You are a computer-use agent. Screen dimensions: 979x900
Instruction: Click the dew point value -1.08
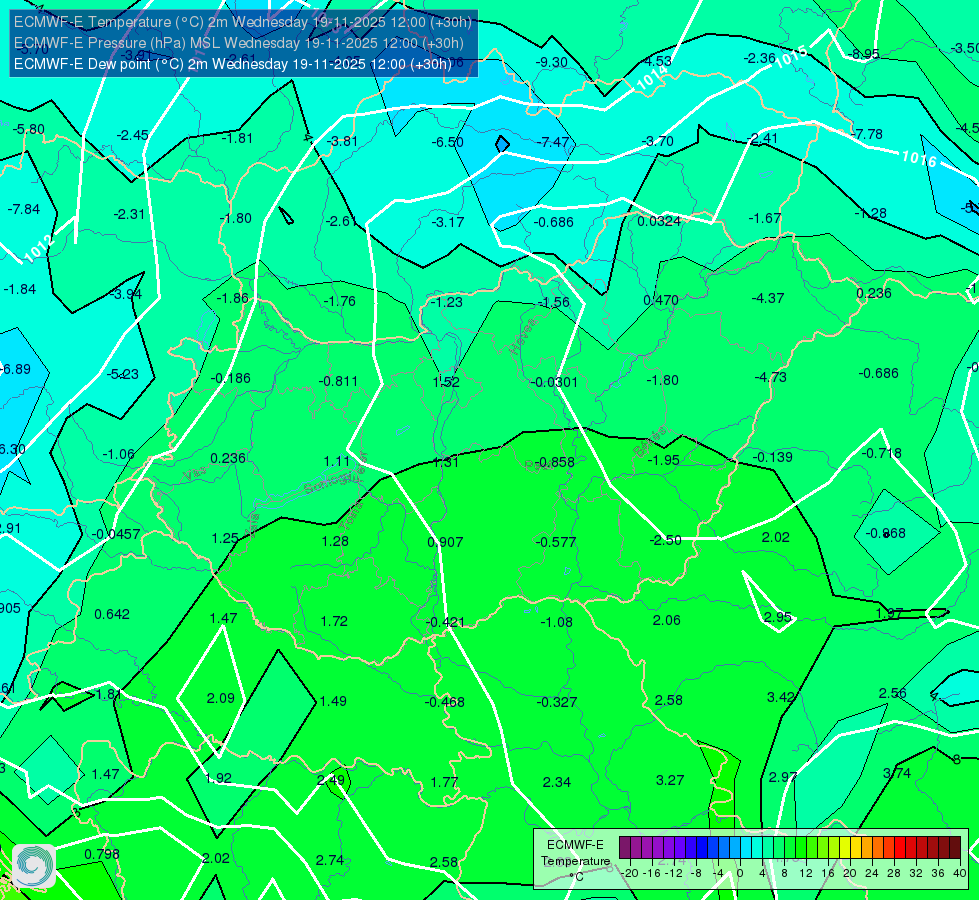click(x=556, y=622)
